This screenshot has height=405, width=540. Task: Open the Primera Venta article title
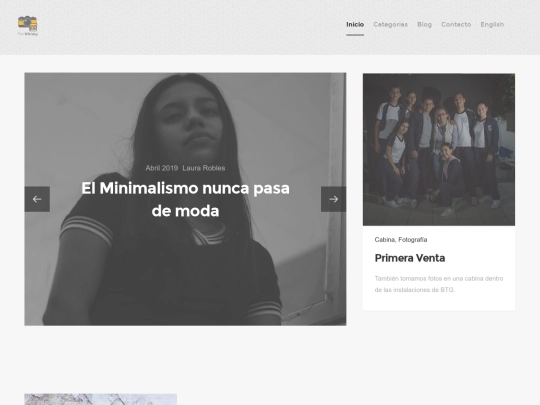410,258
